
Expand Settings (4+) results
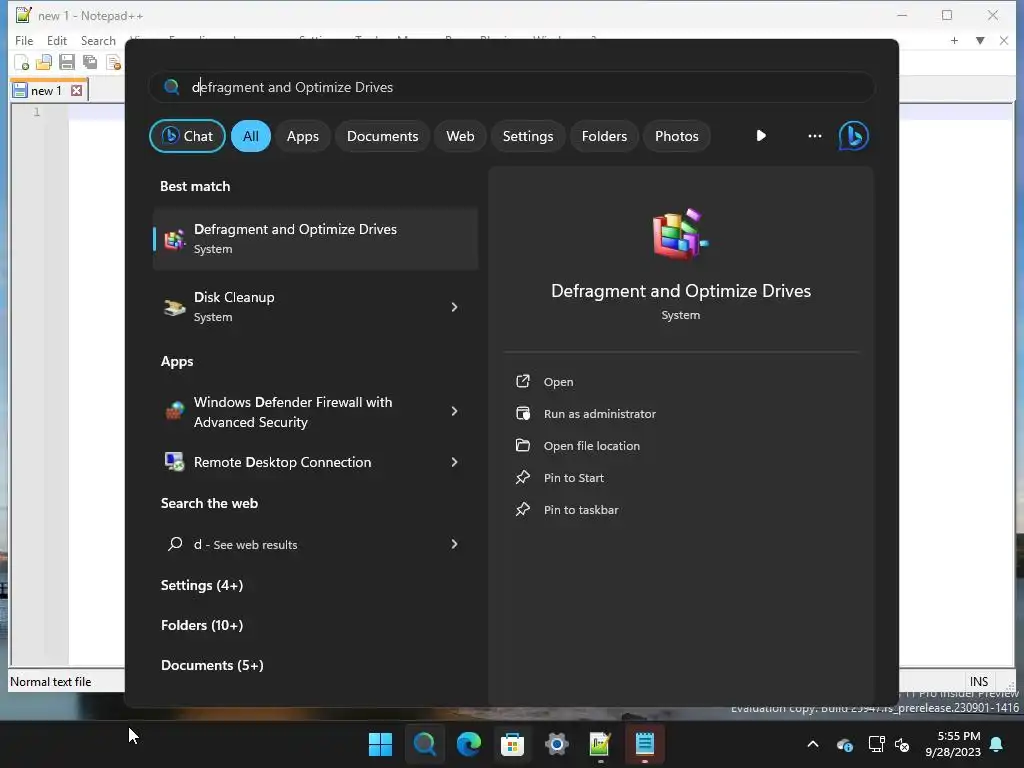[x=202, y=585]
